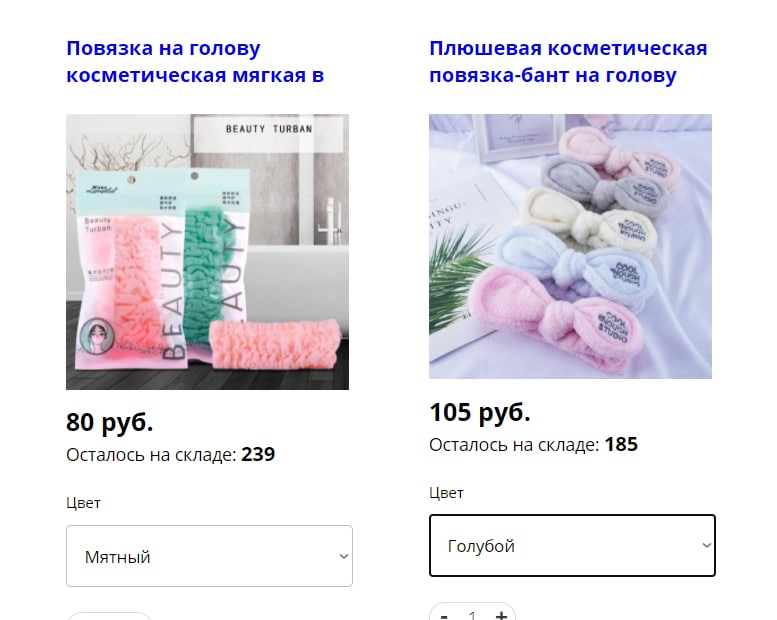
Task: Click the chevron arrow in the Голубой dropdown
Action: (x=707, y=546)
